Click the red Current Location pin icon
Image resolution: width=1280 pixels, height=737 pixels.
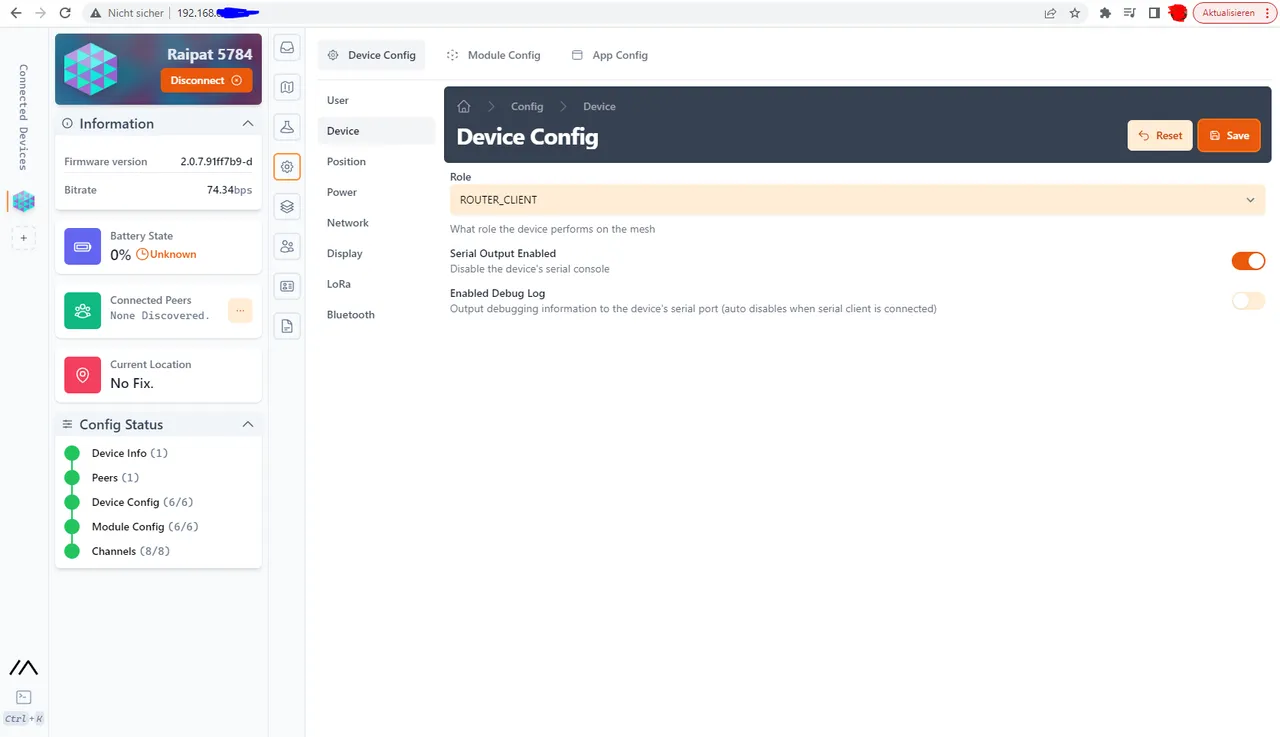83,375
